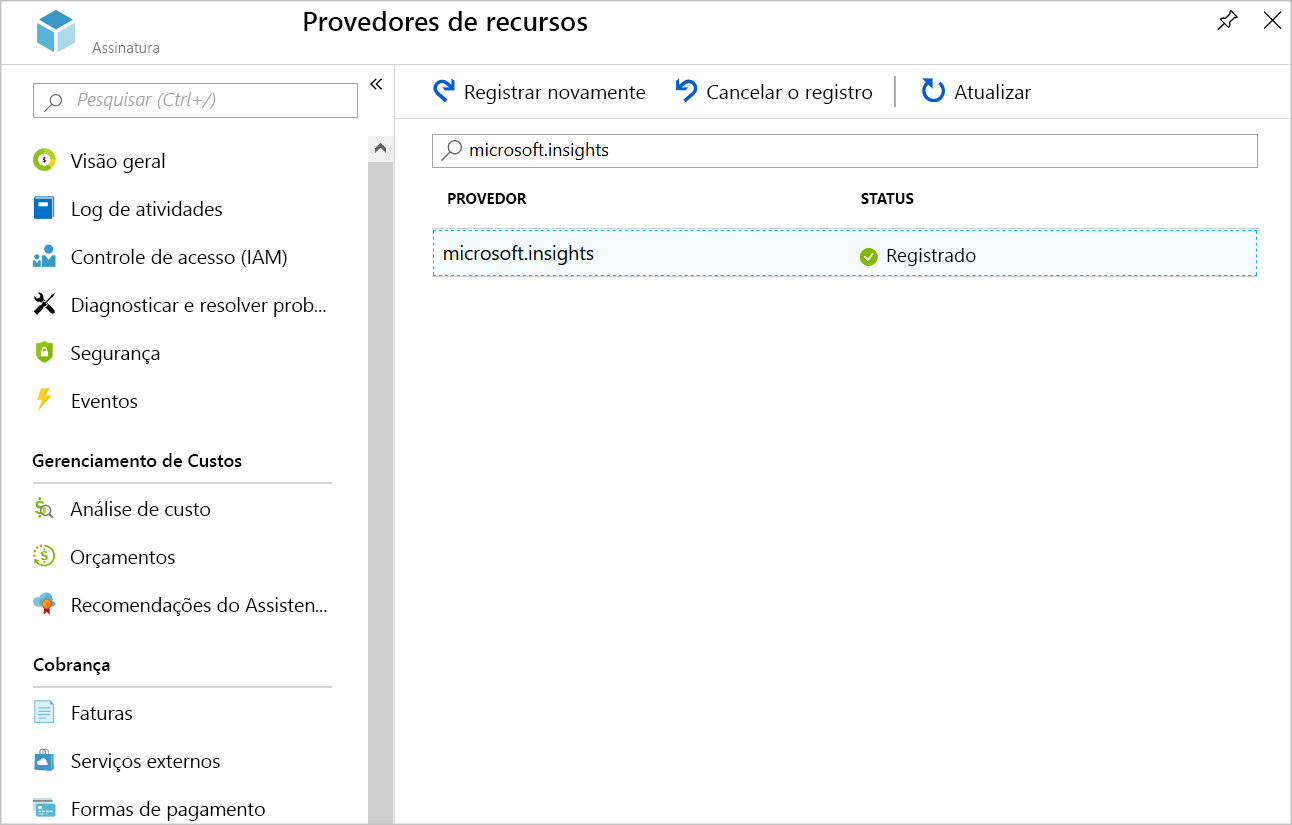Click Registrar novamente button label
Viewport: 1292px width, 825px height.
tap(555, 92)
